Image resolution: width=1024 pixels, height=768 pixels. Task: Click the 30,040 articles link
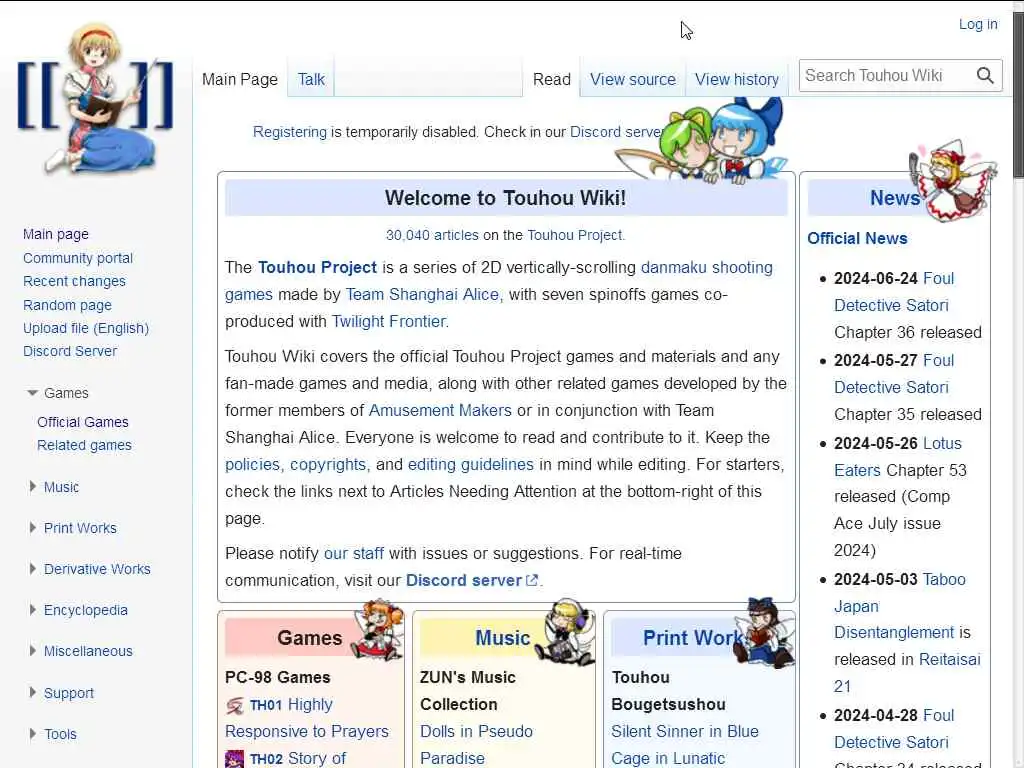tap(432, 235)
